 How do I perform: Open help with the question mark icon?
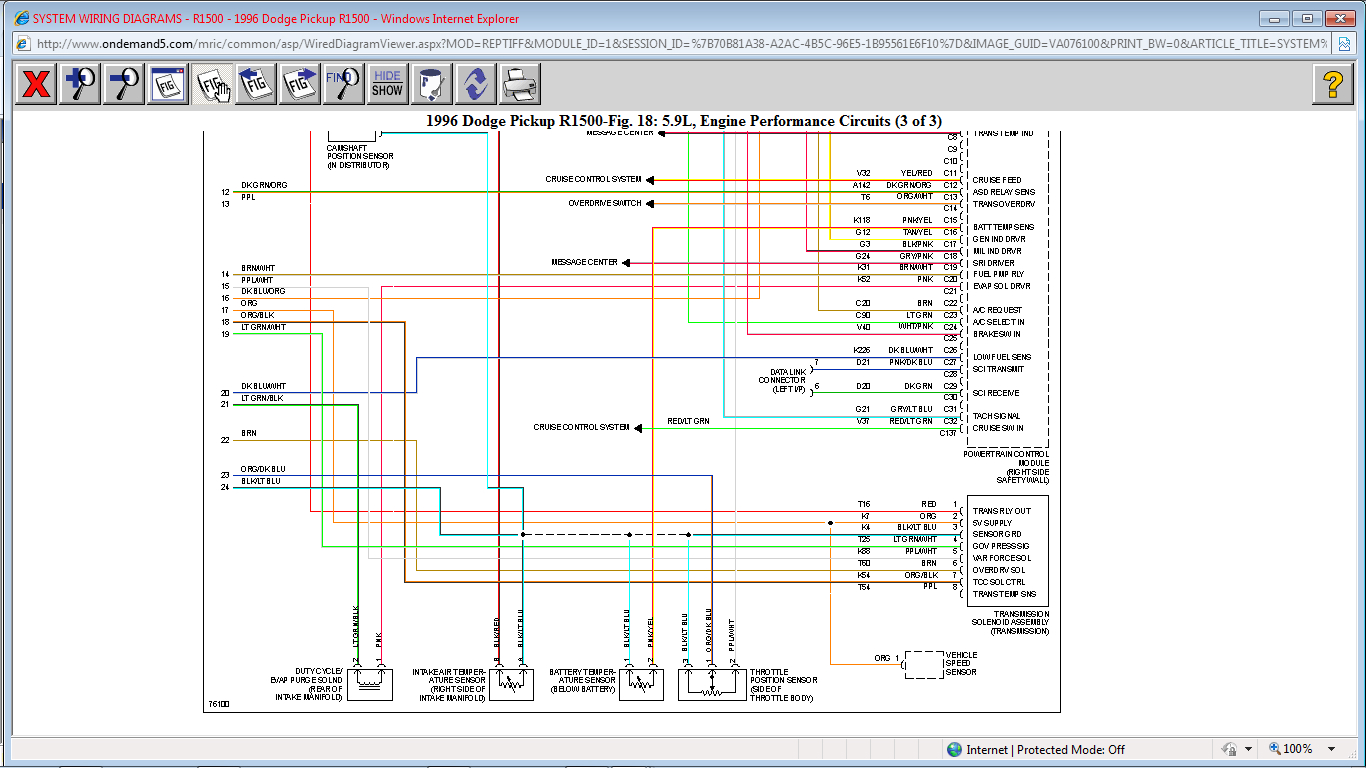[1332, 84]
